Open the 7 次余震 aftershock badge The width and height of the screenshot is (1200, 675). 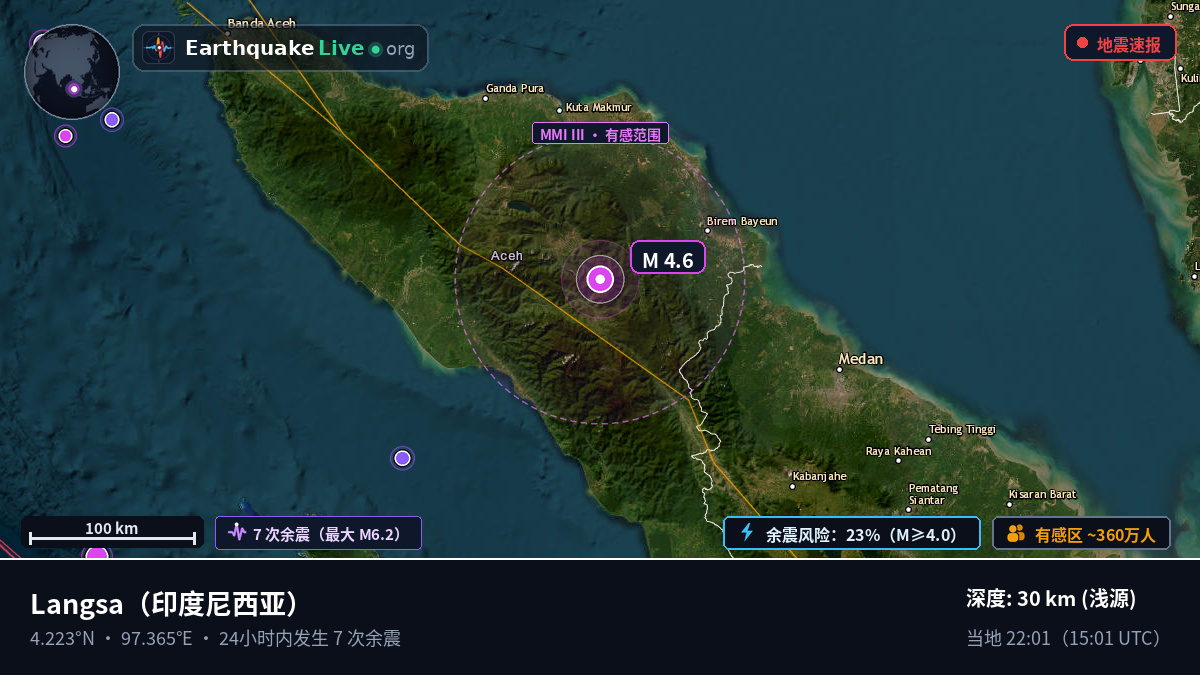[318, 533]
